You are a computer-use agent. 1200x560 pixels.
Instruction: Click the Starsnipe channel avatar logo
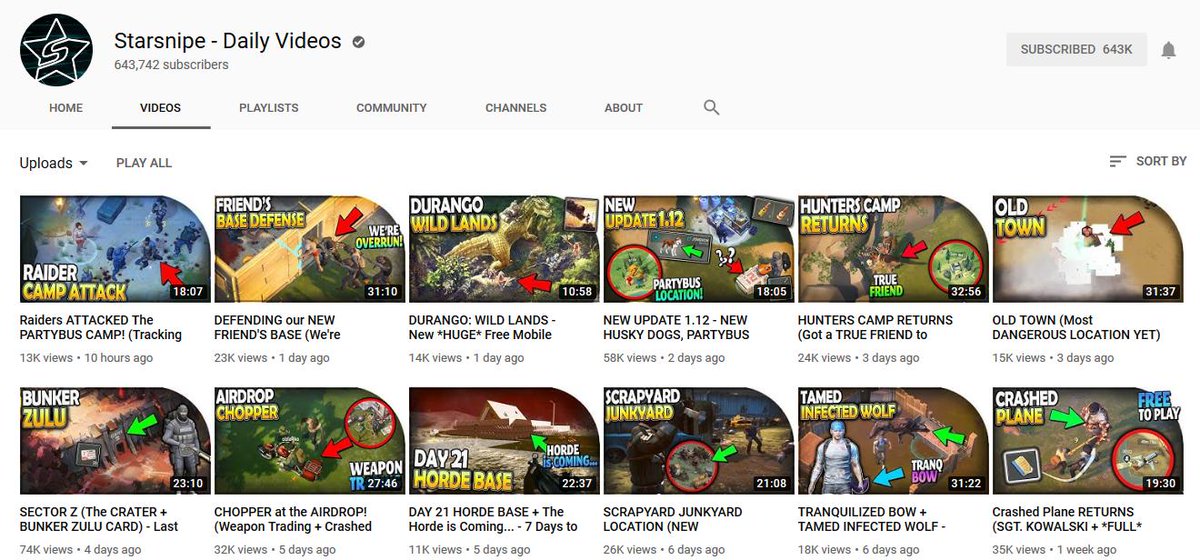pyautogui.click(x=57, y=51)
